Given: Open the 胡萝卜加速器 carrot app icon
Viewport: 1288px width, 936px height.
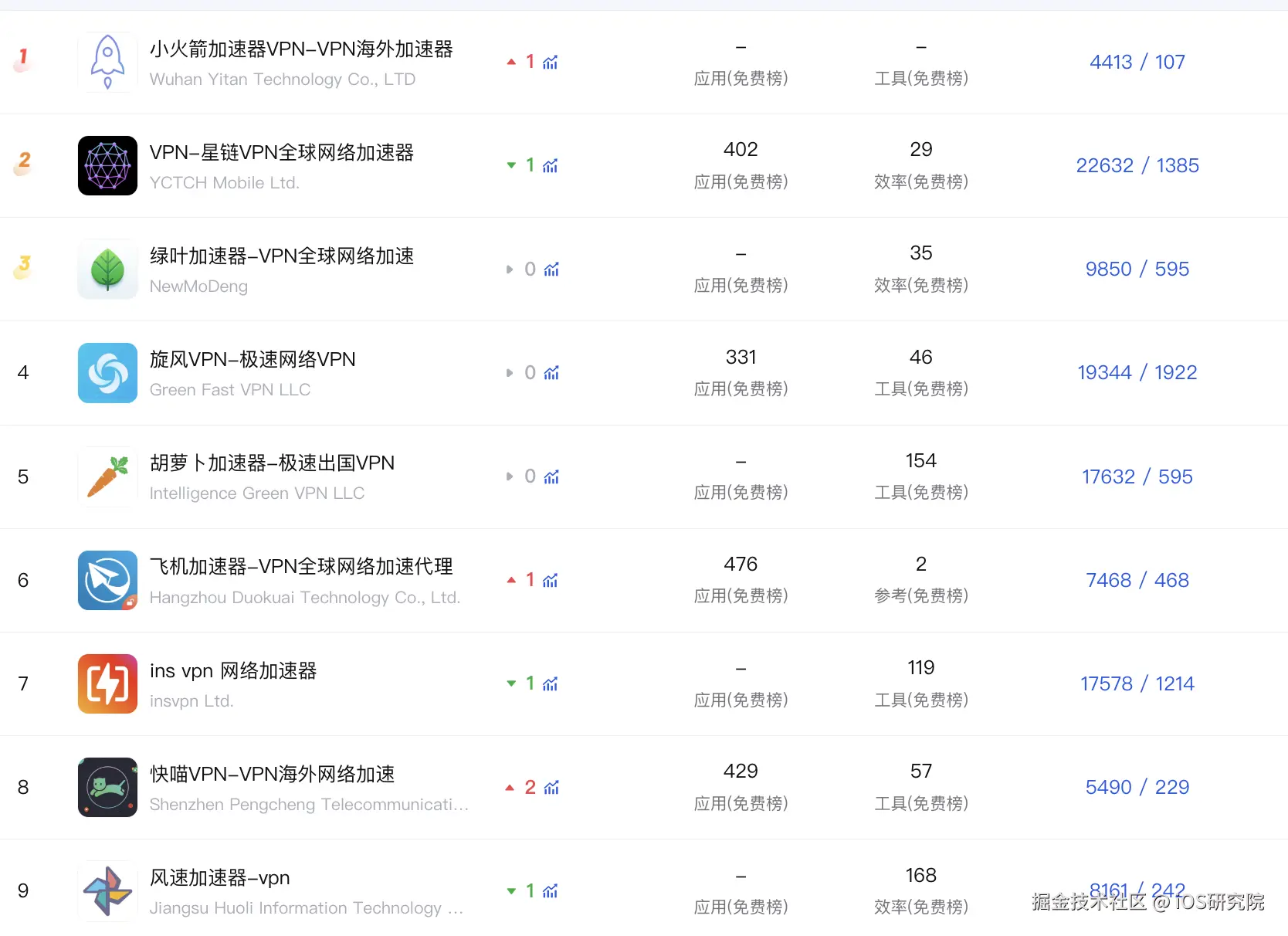Looking at the screenshot, I should (x=107, y=476).
